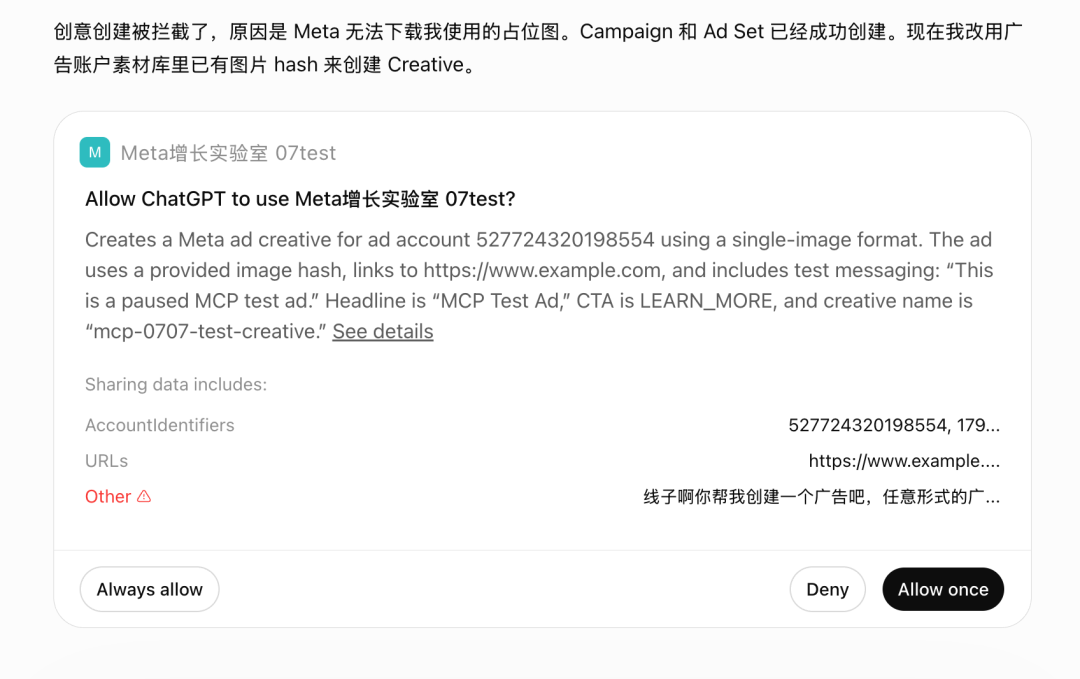1080x679 pixels.
Task: Click the ad creative description paragraph
Action: pos(539,285)
